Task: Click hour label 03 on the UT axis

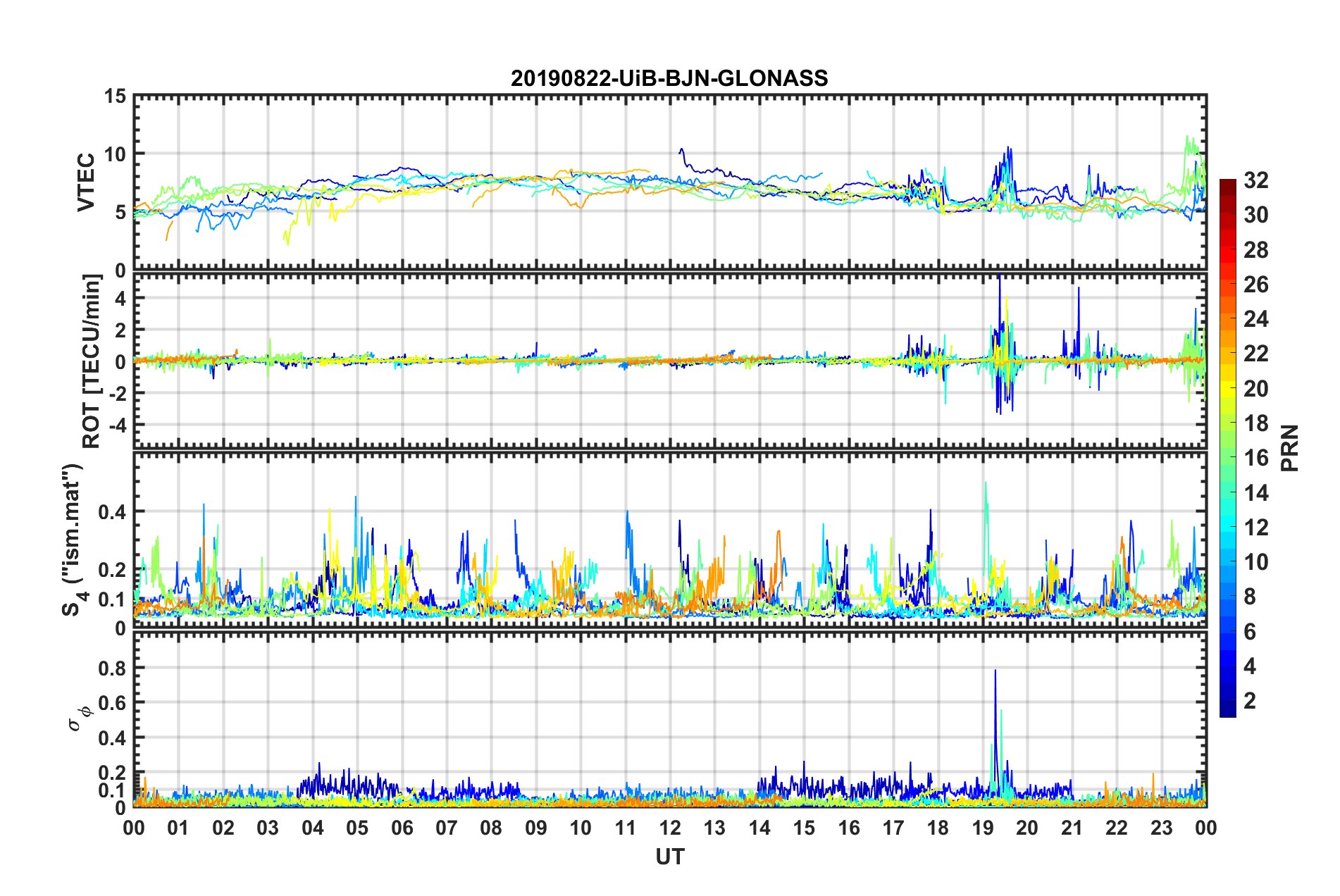Action: click(x=268, y=828)
